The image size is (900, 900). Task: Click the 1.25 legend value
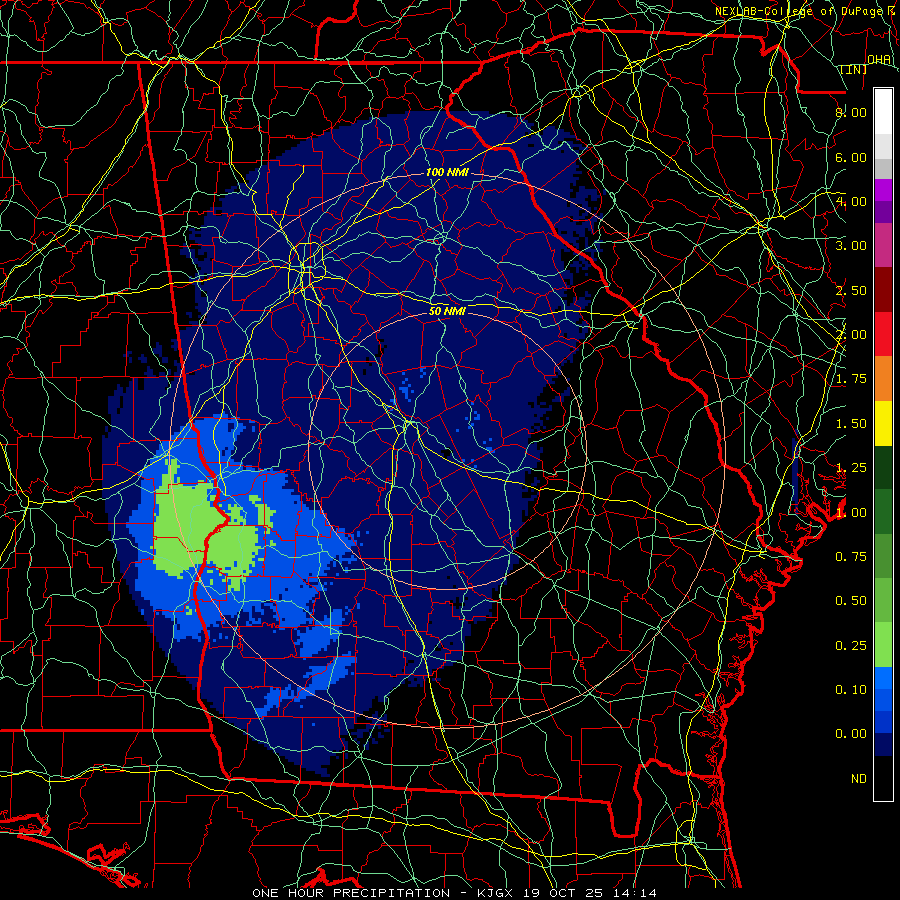click(851, 468)
